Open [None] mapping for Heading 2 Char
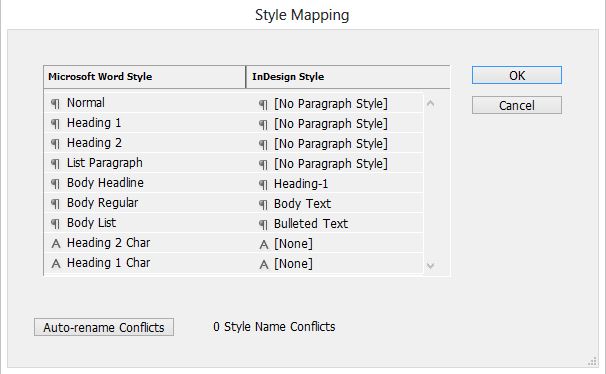This screenshot has height=374, width=606. click(293, 244)
